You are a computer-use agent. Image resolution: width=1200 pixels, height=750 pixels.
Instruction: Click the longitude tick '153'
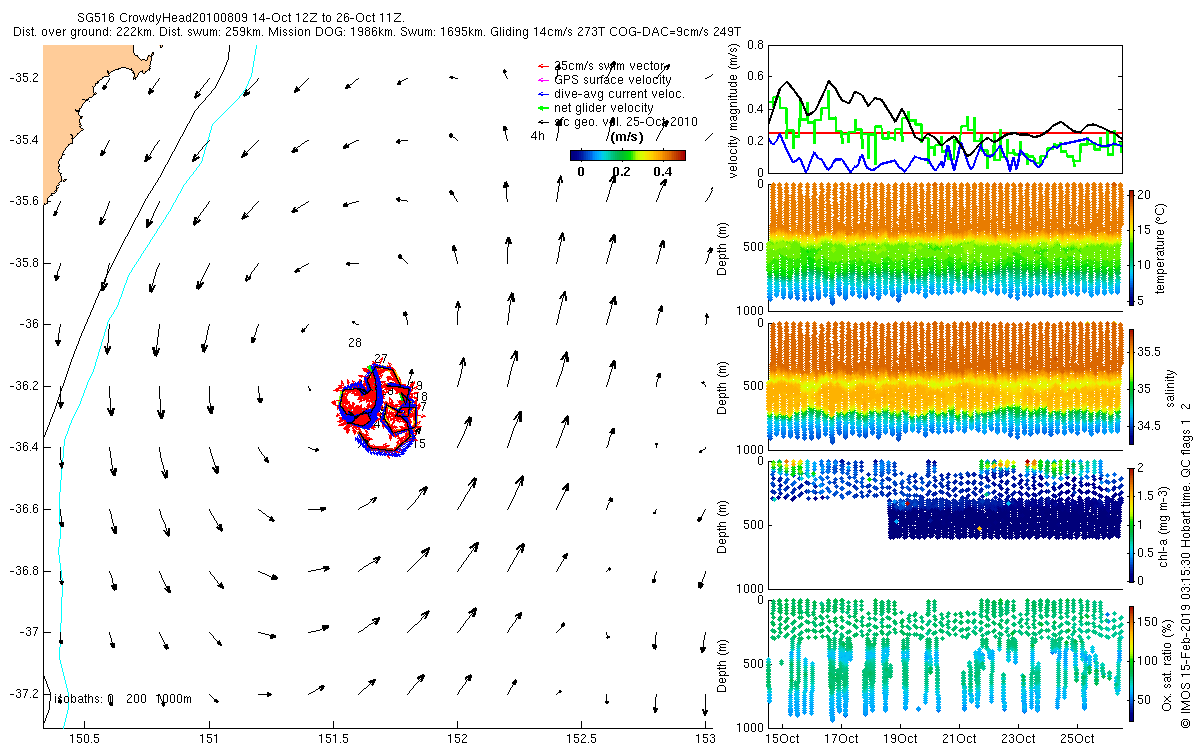tap(705, 739)
